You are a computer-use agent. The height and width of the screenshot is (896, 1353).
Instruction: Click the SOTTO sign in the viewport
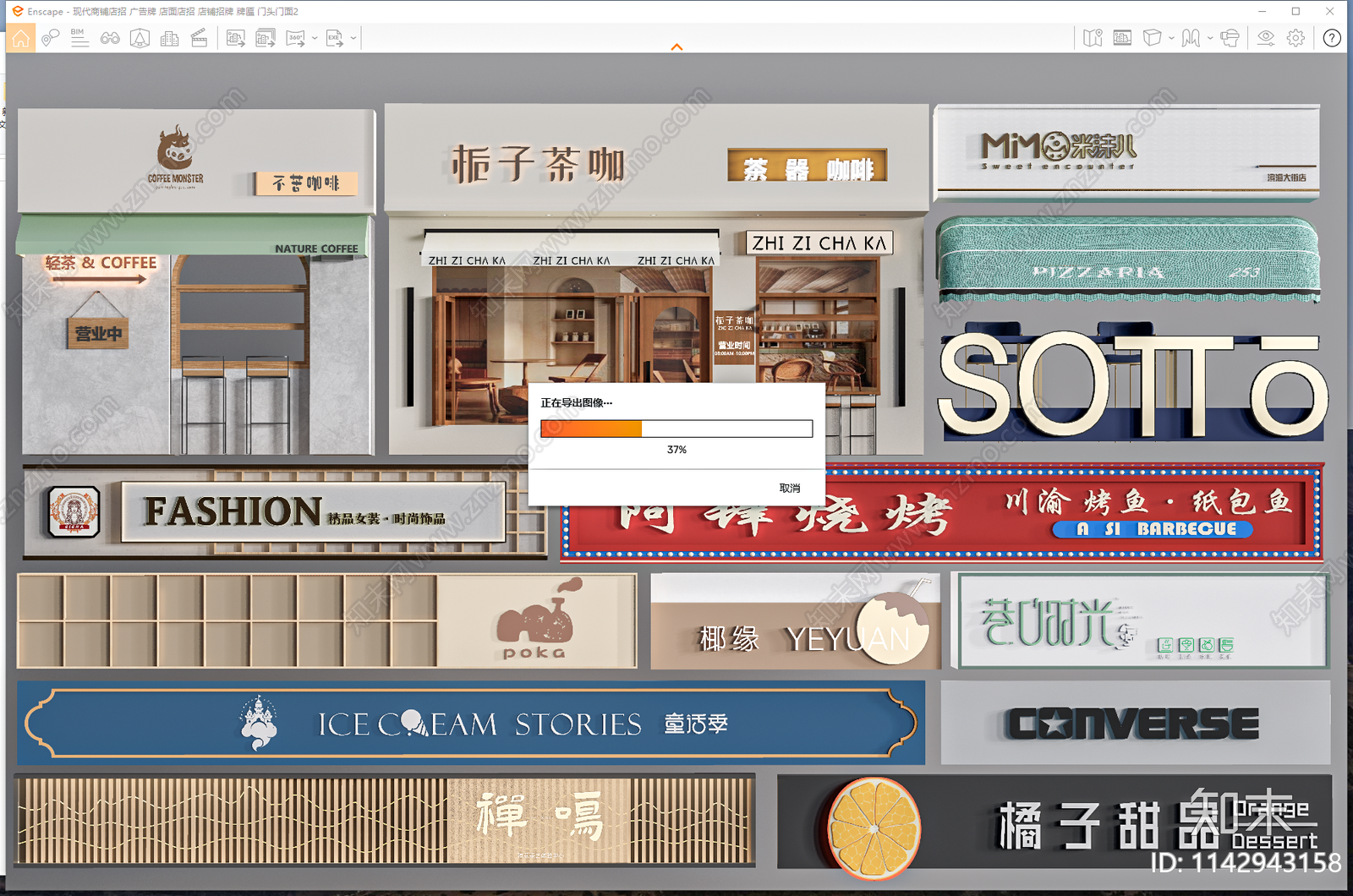pyautogui.click(x=1133, y=385)
